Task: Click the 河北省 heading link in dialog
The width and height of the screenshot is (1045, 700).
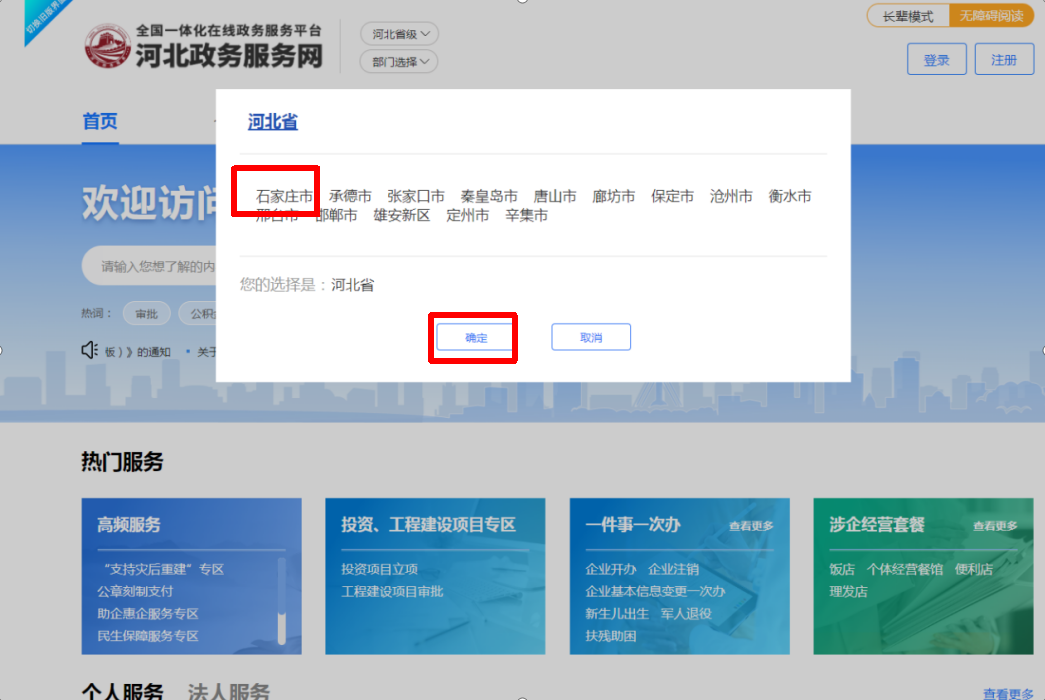Action: 273,123
